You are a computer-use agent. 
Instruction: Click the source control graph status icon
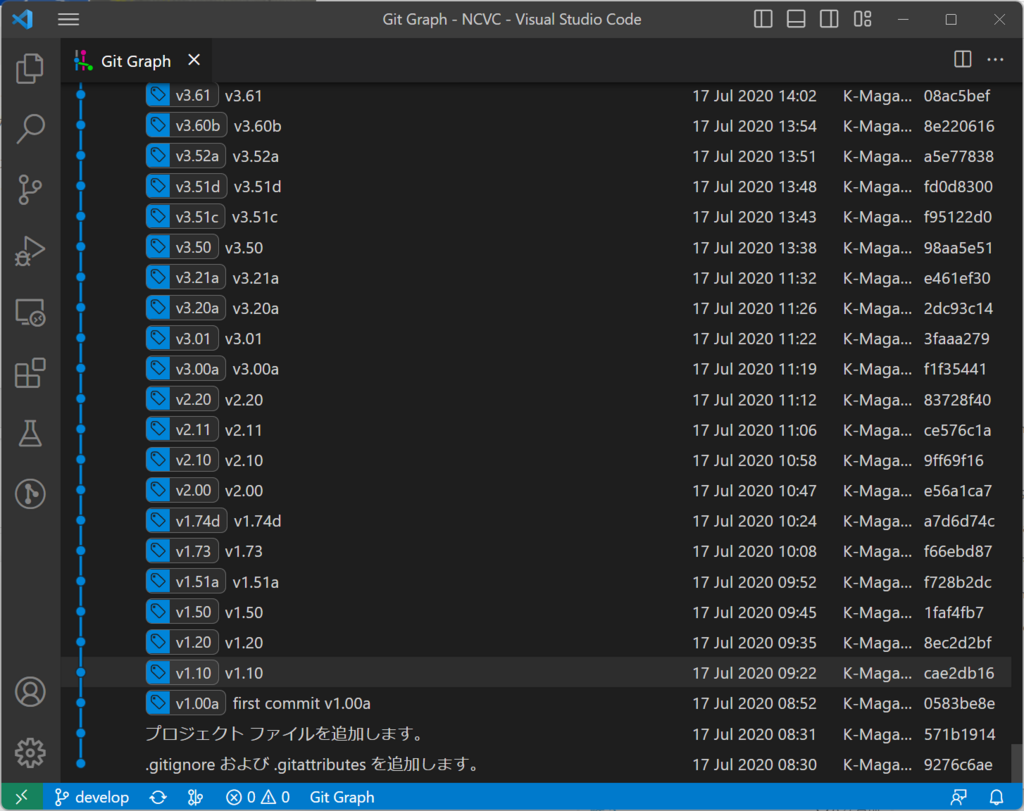tap(195, 797)
